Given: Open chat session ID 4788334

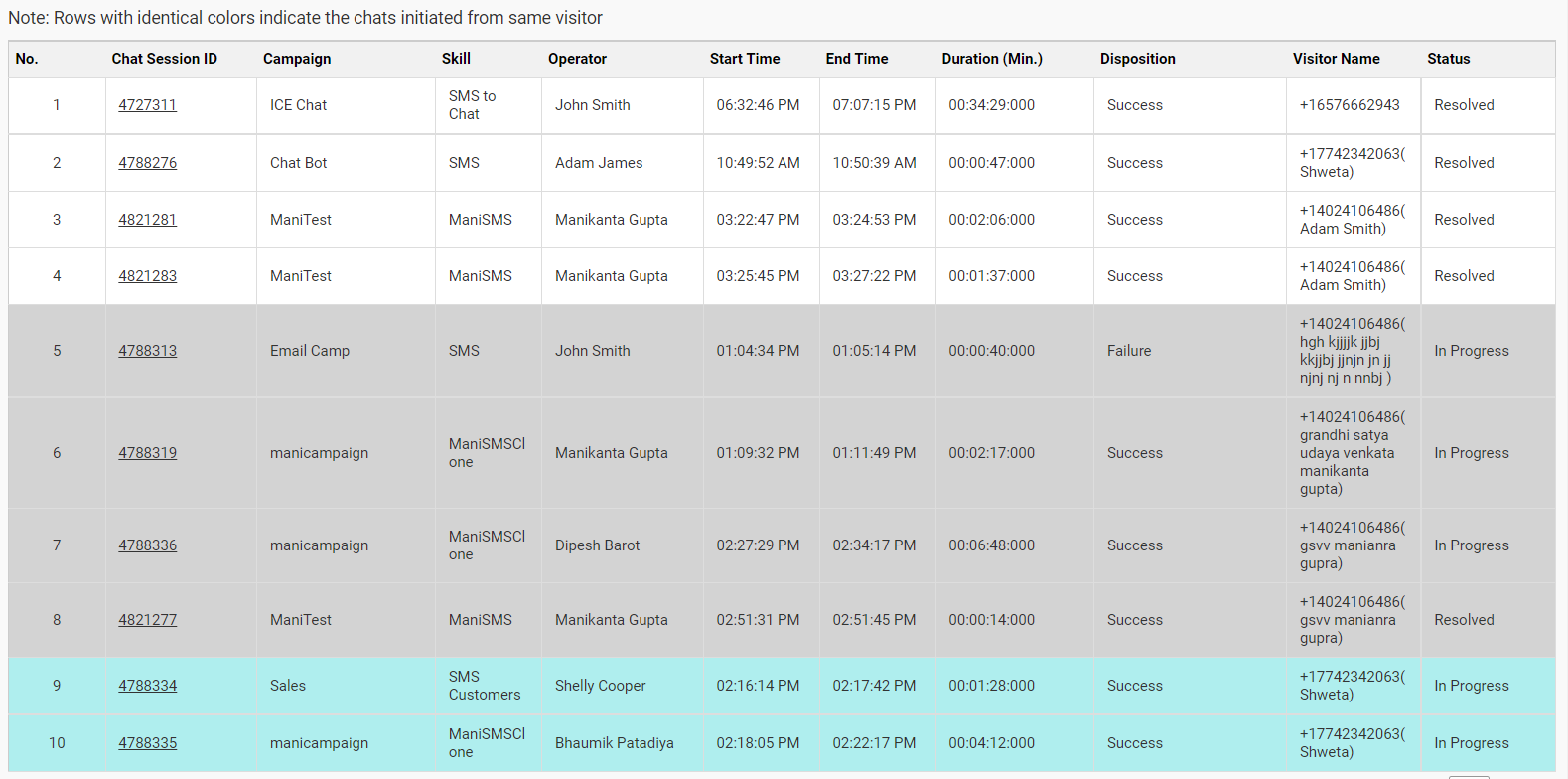Looking at the screenshot, I should pyautogui.click(x=147, y=686).
